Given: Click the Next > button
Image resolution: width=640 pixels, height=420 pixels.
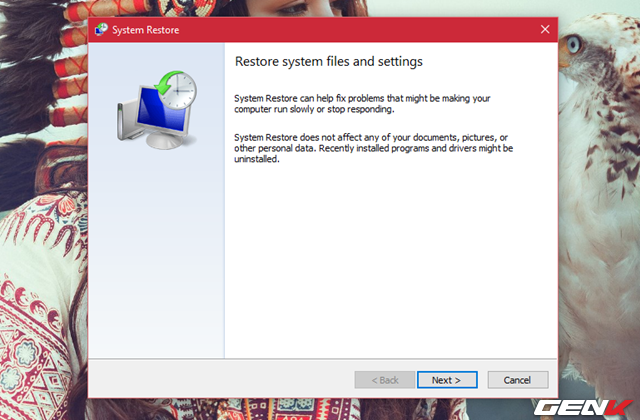Looking at the screenshot, I should tap(447, 380).
